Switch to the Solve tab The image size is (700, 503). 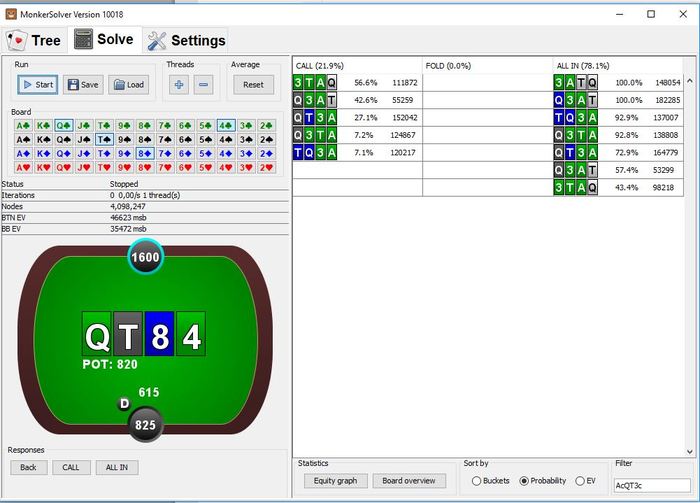tap(104, 39)
